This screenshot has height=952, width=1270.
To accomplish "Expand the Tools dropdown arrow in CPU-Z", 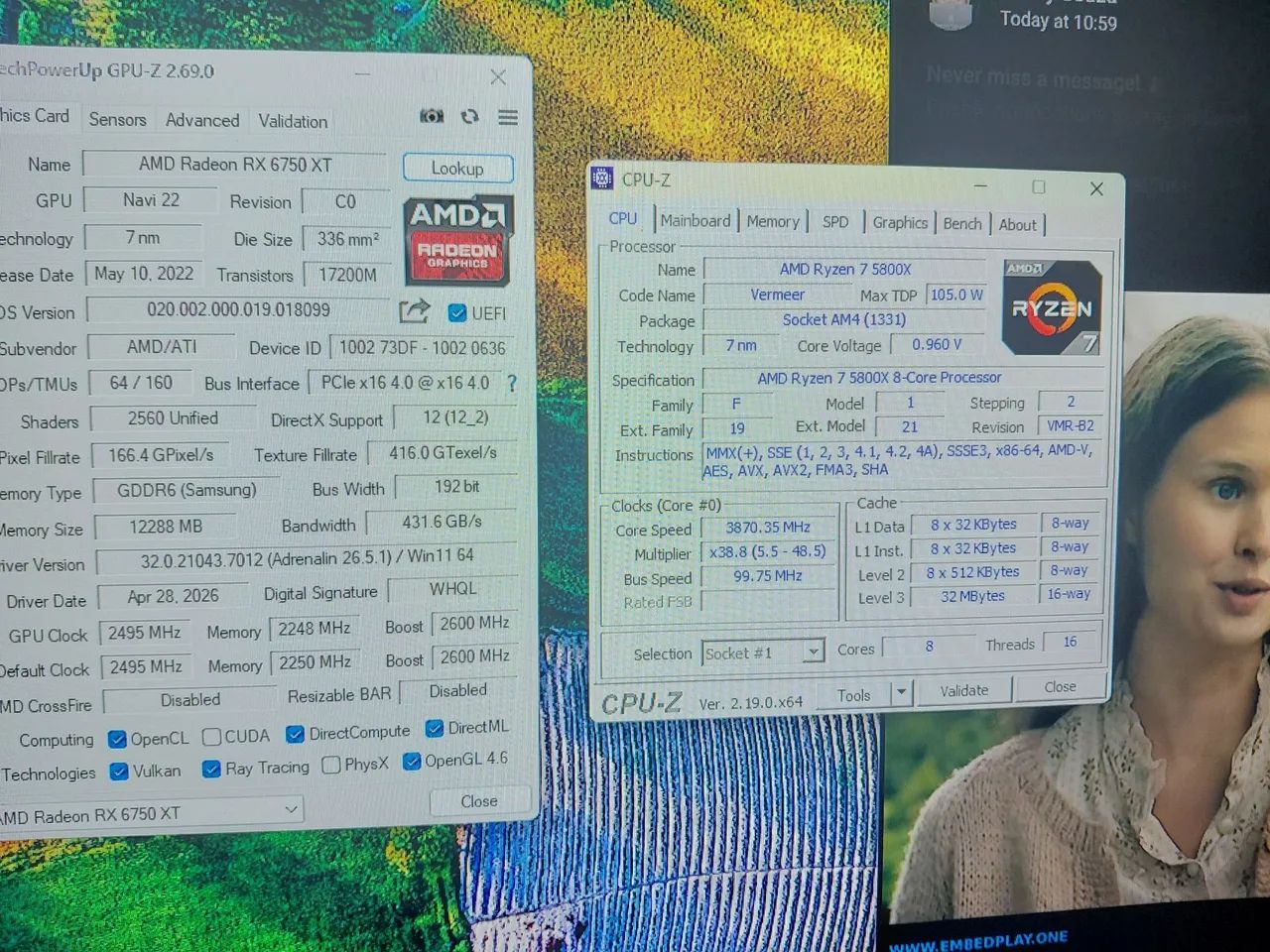I will (x=901, y=692).
